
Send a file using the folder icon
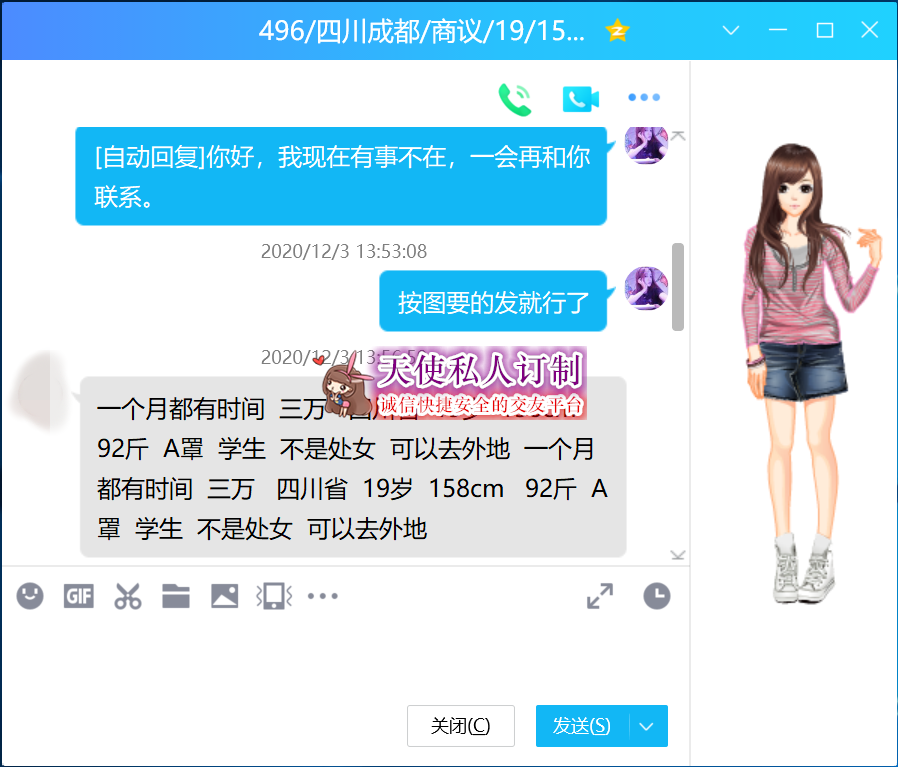pyautogui.click(x=175, y=595)
